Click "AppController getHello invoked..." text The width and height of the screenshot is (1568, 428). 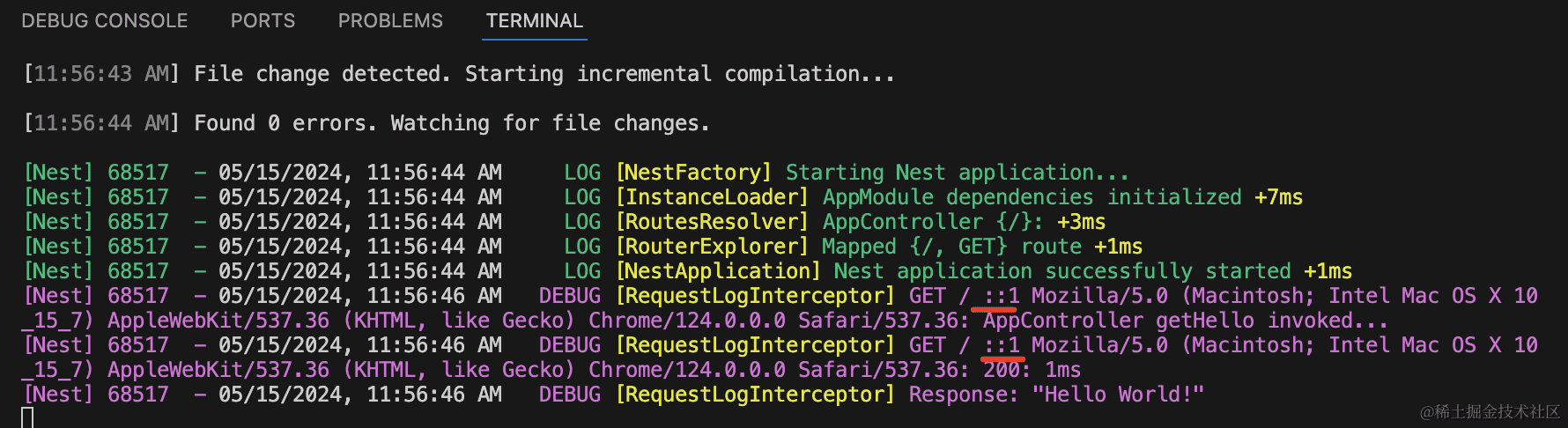[1185, 321]
